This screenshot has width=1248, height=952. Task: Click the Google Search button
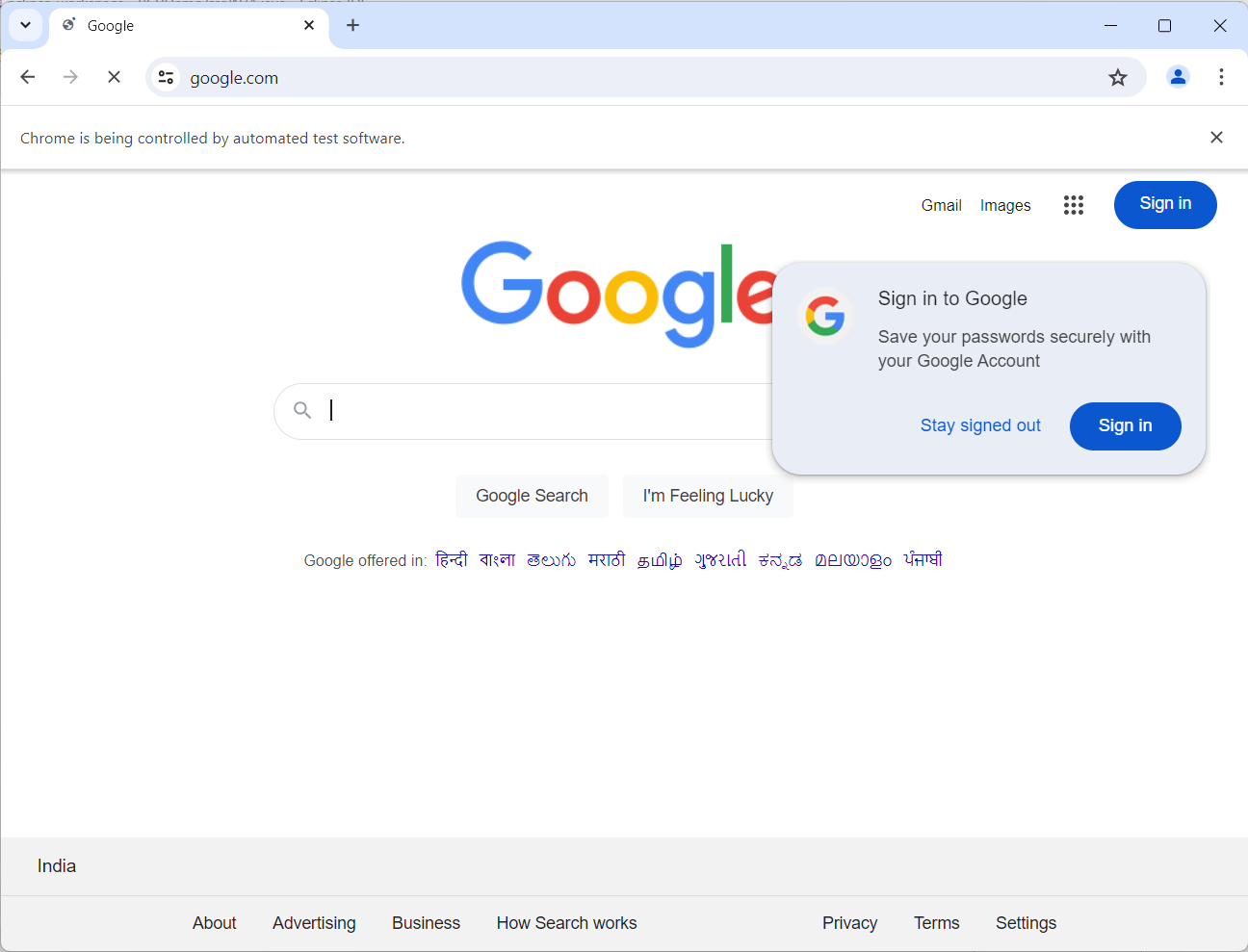click(532, 496)
